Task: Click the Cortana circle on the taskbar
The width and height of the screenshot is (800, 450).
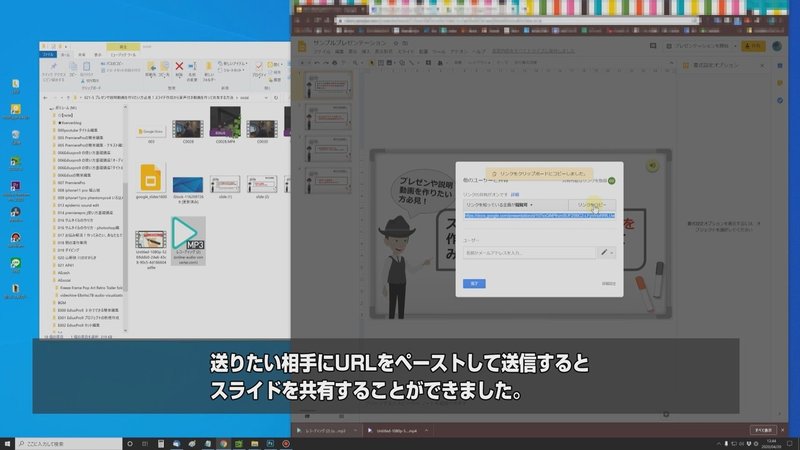Action: point(130,444)
